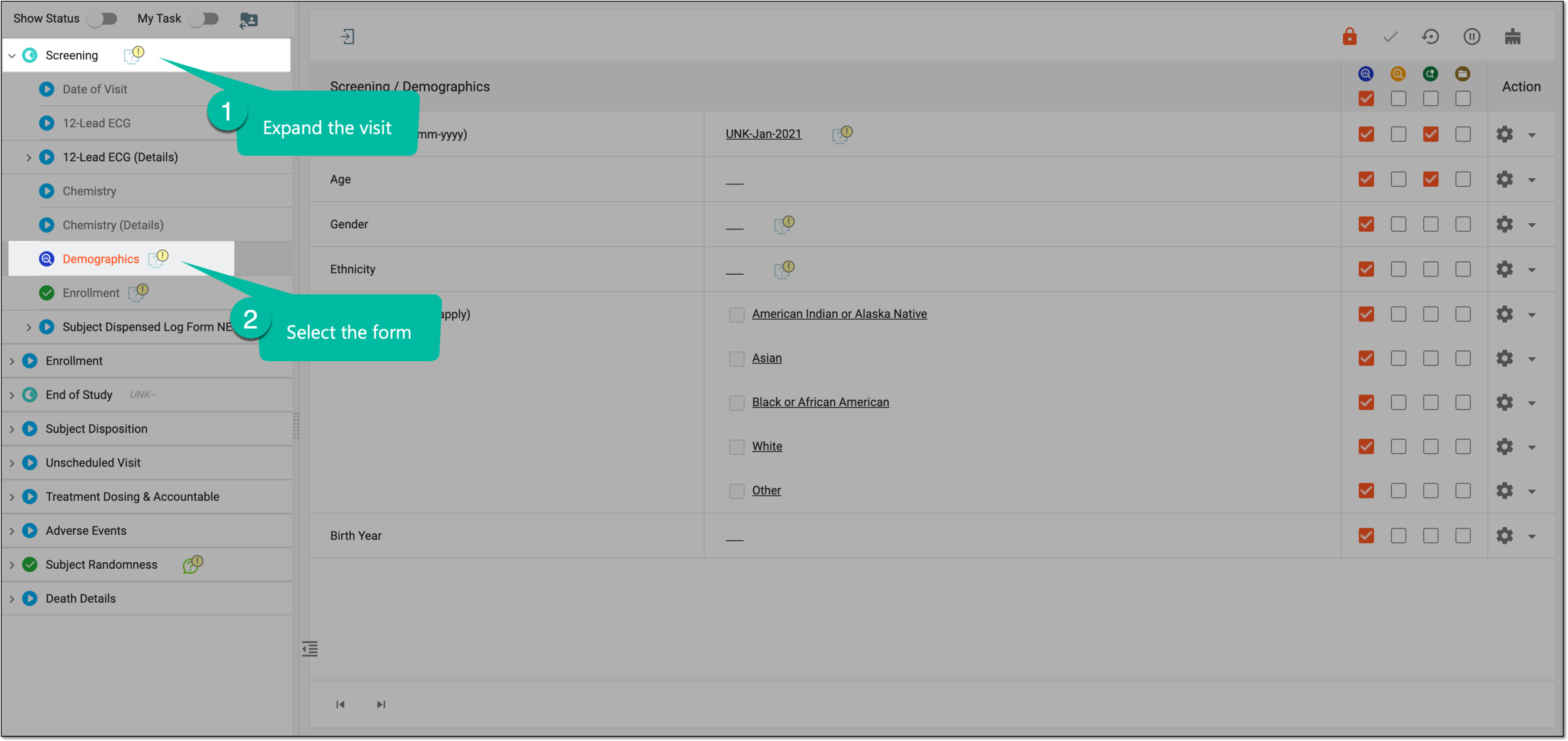Click the gear icon in Age row
1568x741 pixels.
coord(1505,179)
